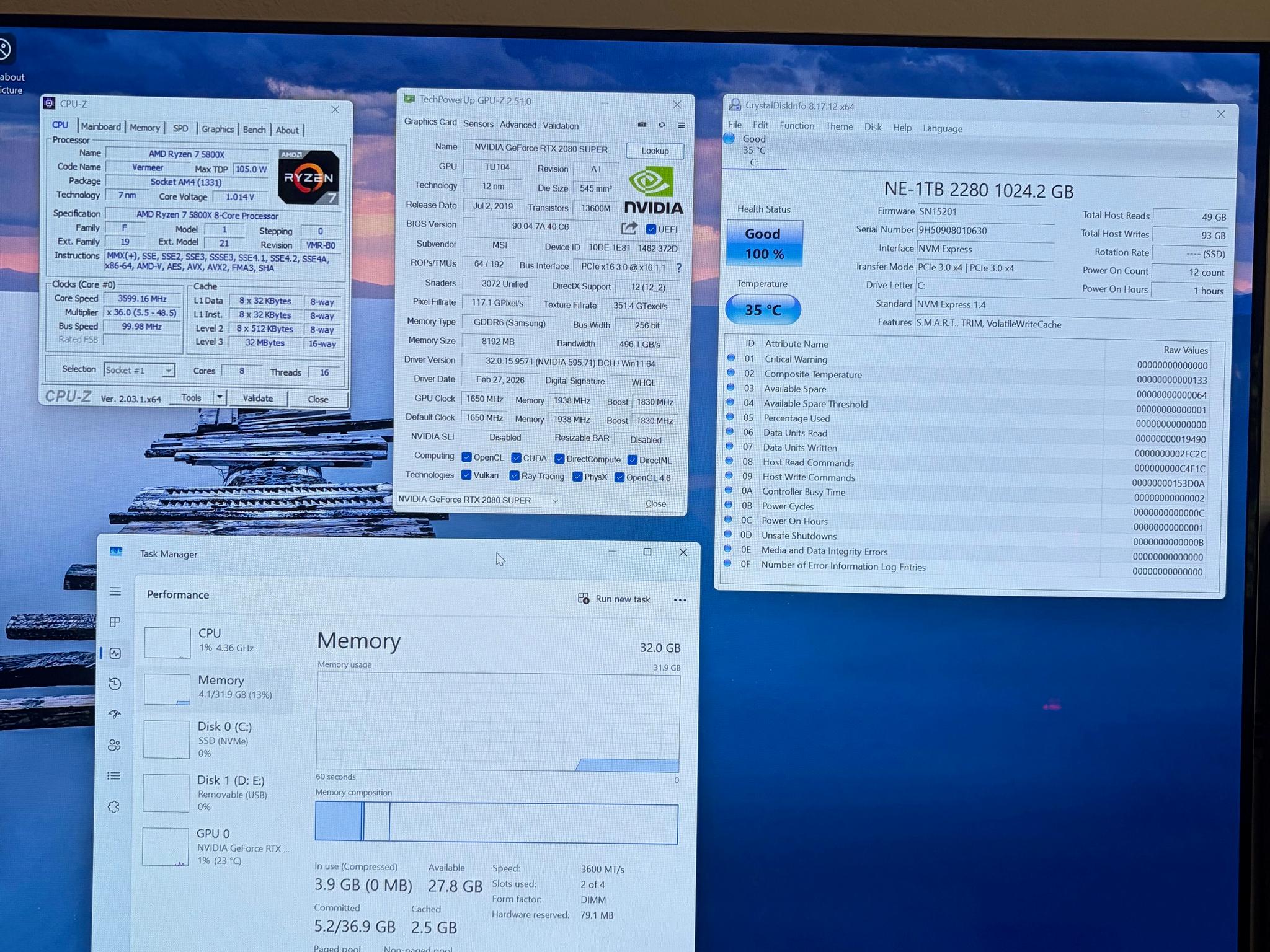This screenshot has width=1270, height=952.
Task: Expand the Tools dropdown arrow in CPU-Z
Action: coord(220,397)
